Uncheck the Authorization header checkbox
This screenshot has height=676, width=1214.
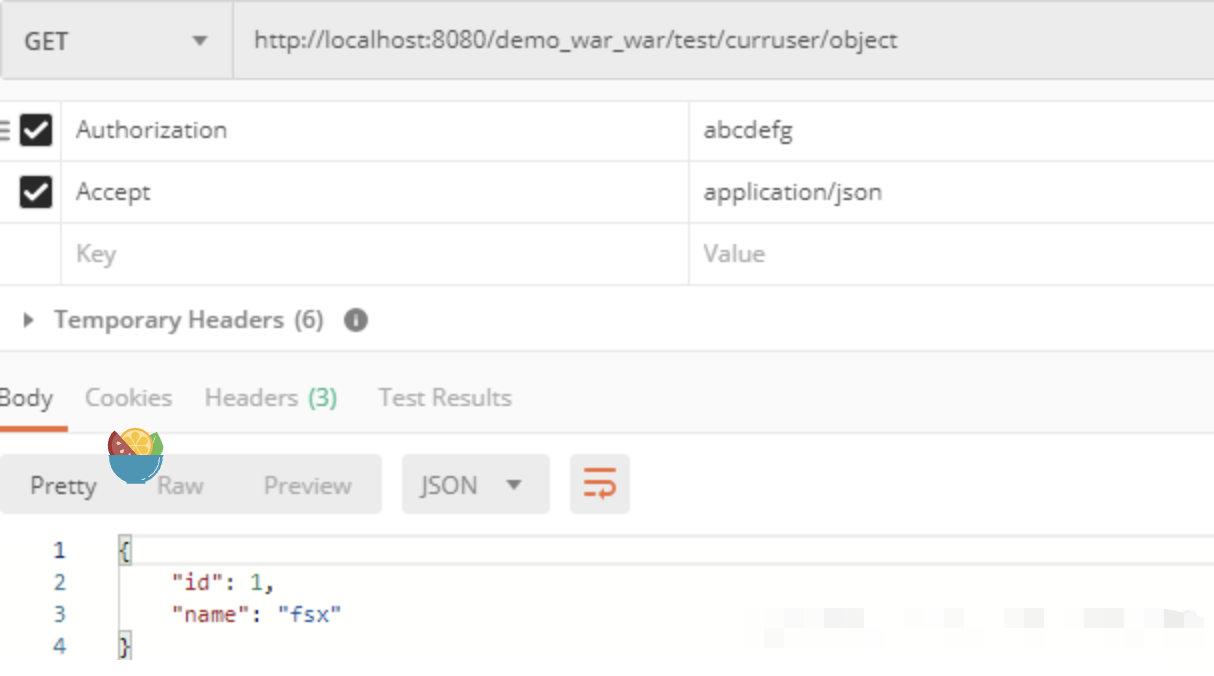tap(36, 130)
